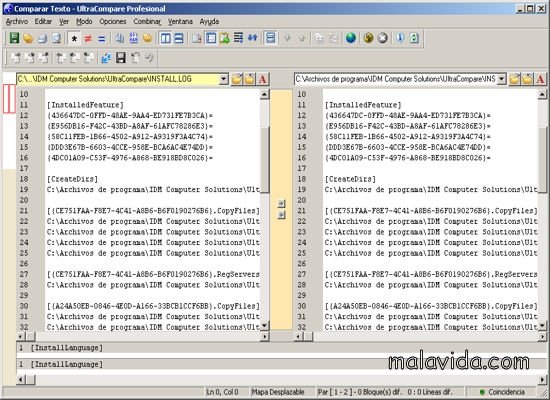Open the Archivo menu
The image size is (550, 400).
coord(17,21)
